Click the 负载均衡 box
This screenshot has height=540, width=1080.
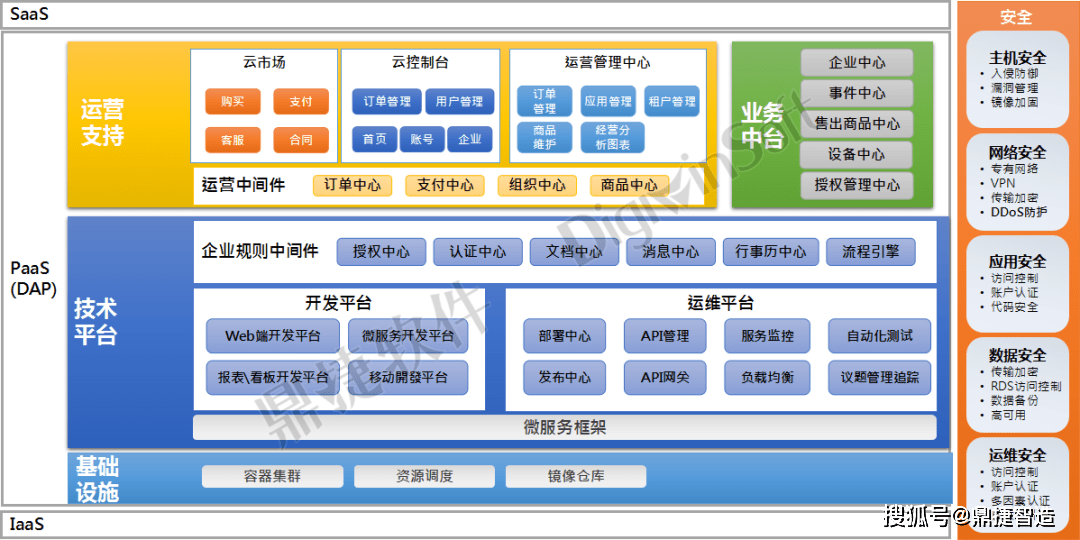click(767, 377)
